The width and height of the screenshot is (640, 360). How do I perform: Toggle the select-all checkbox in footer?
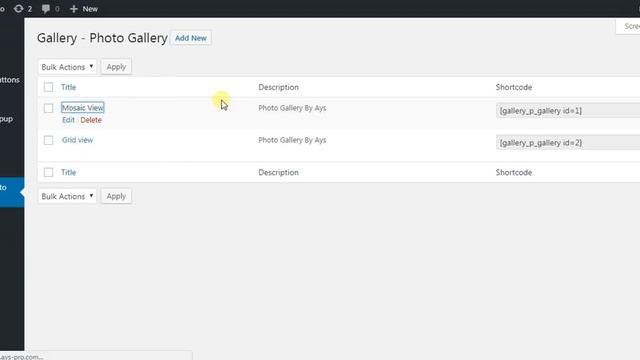click(48, 172)
